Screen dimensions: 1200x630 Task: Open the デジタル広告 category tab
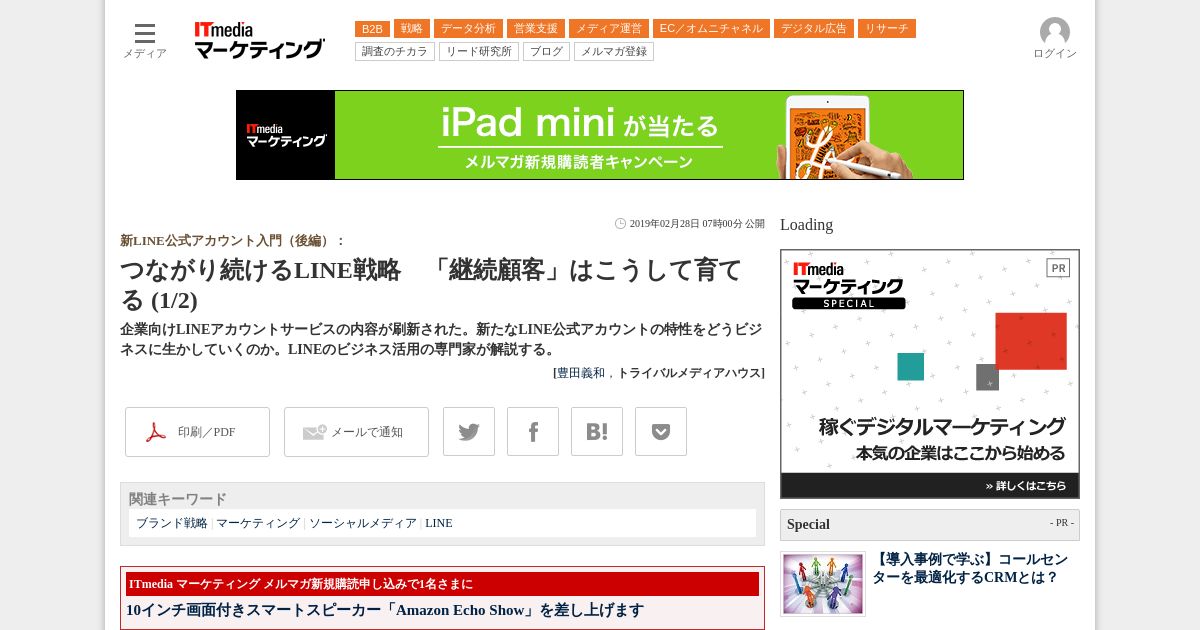[x=814, y=29]
